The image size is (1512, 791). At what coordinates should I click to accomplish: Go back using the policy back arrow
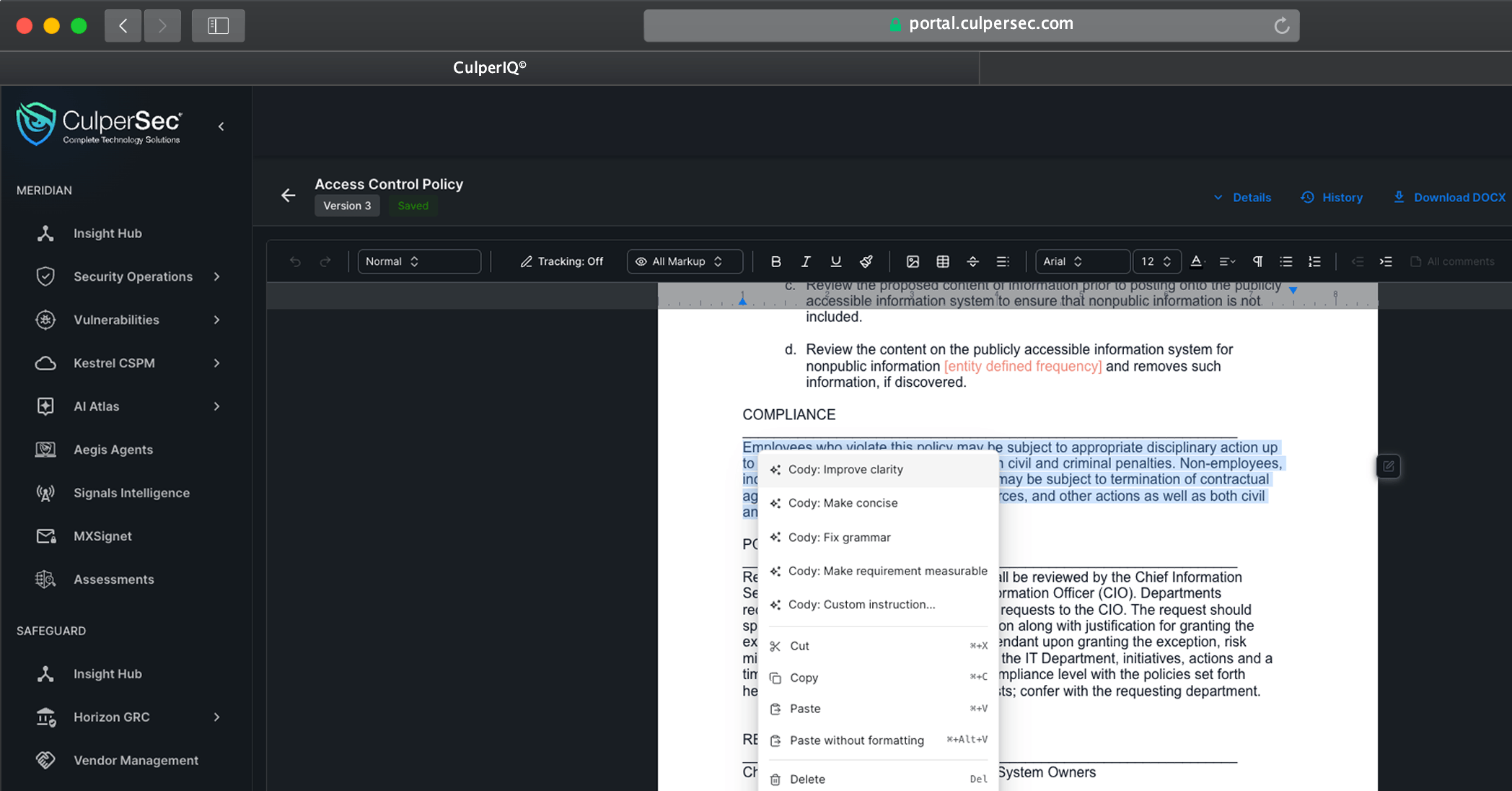pyautogui.click(x=289, y=195)
